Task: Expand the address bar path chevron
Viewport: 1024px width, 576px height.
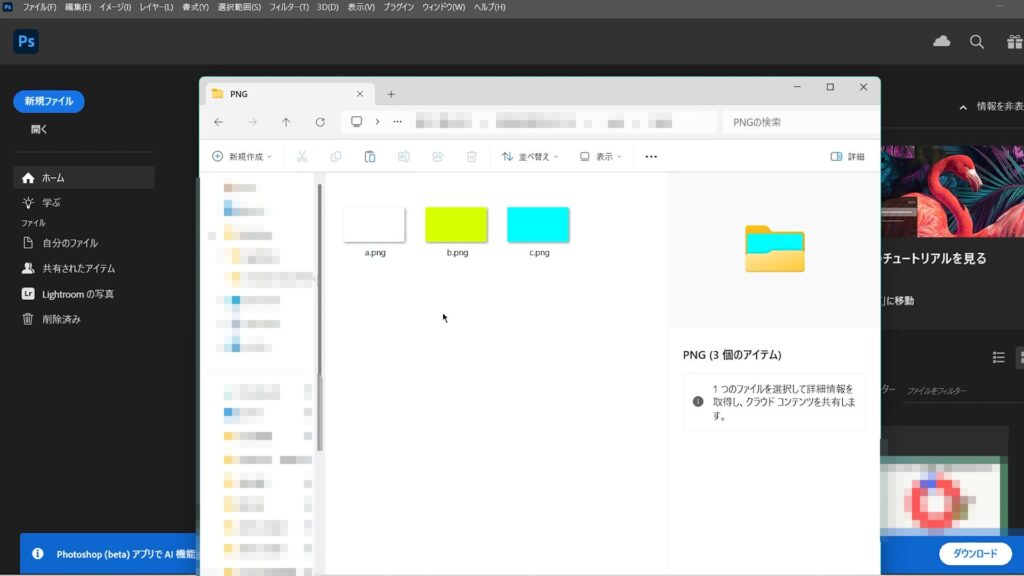Action: 377,122
